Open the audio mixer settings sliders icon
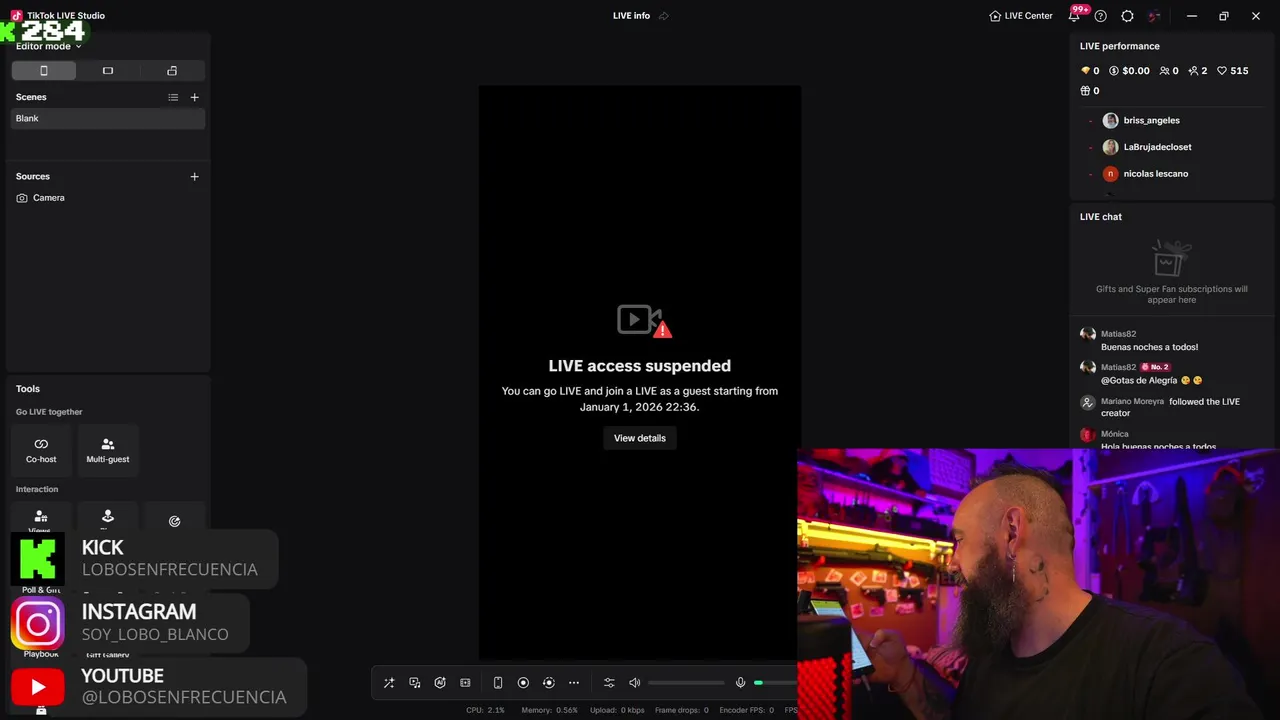This screenshot has height=720, width=1280. pos(609,683)
